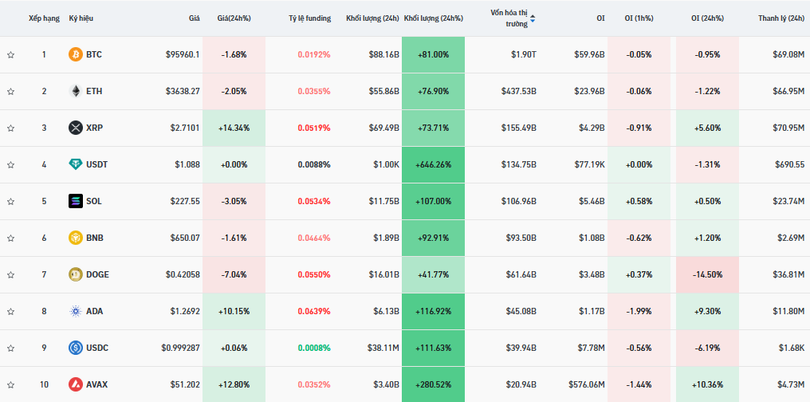The height and width of the screenshot is (402, 810).
Task: Toggle the favorite star for USDC
Action: pyautogui.click(x=11, y=348)
